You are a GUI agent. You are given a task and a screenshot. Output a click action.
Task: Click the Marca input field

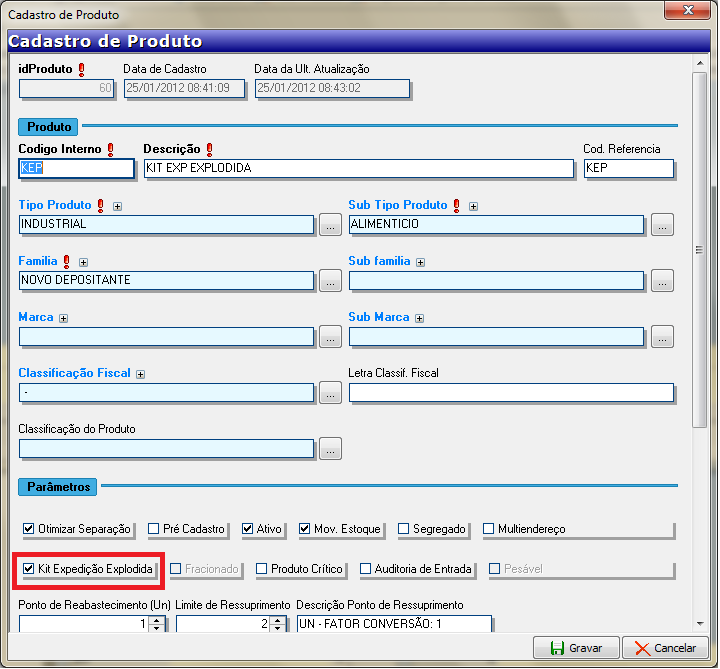pyautogui.click(x=167, y=337)
